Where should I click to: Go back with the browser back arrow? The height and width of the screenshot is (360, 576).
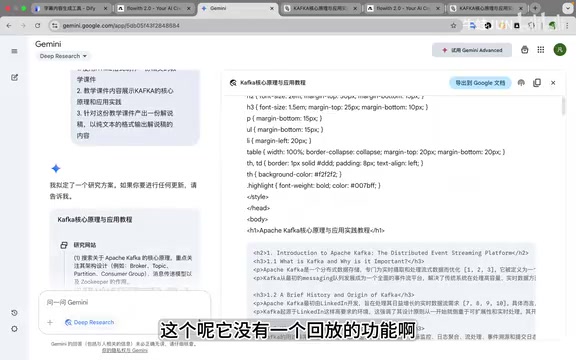pos(9,25)
